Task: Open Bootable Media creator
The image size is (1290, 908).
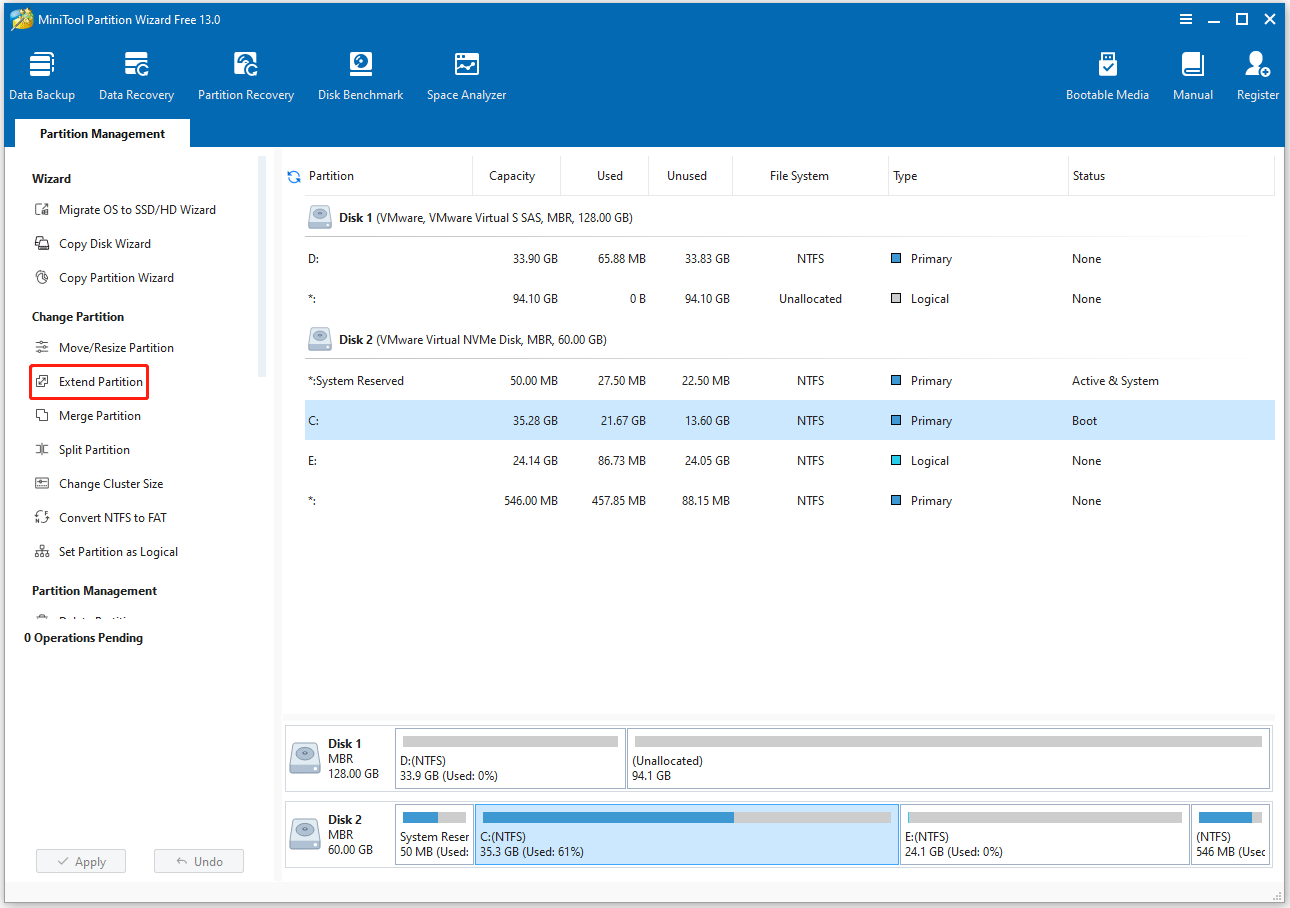Action: coord(1107,75)
